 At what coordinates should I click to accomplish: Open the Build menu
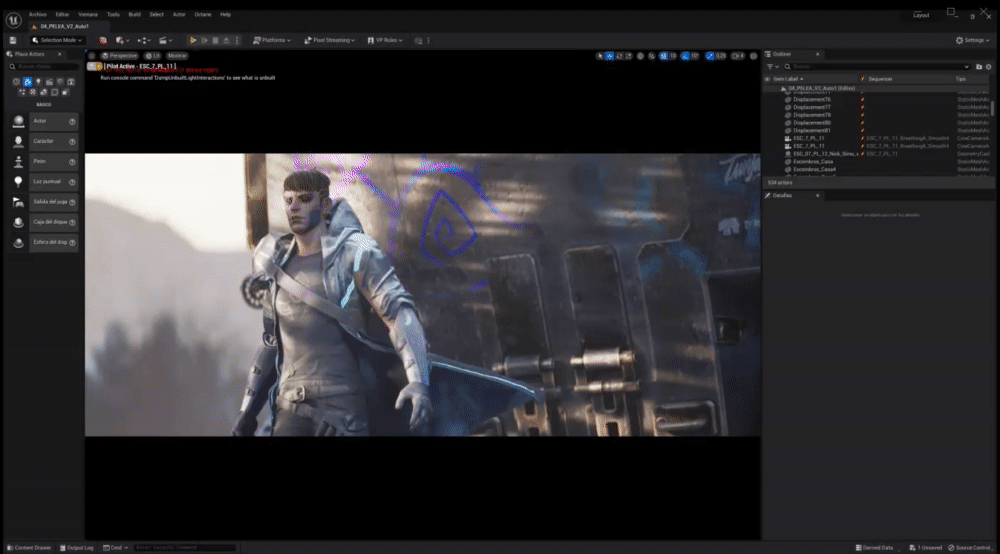[x=135, y=14]
